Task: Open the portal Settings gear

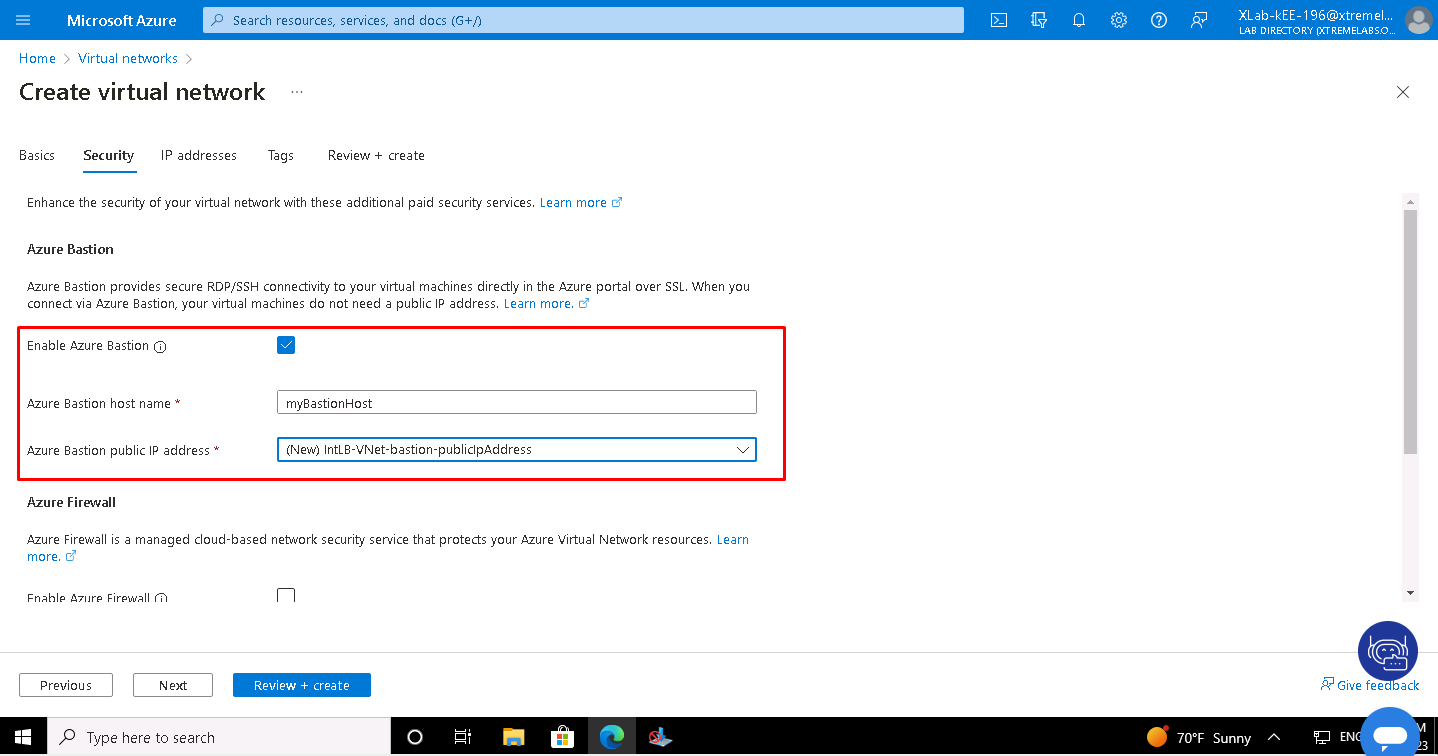Action: tap(1118, 19)
